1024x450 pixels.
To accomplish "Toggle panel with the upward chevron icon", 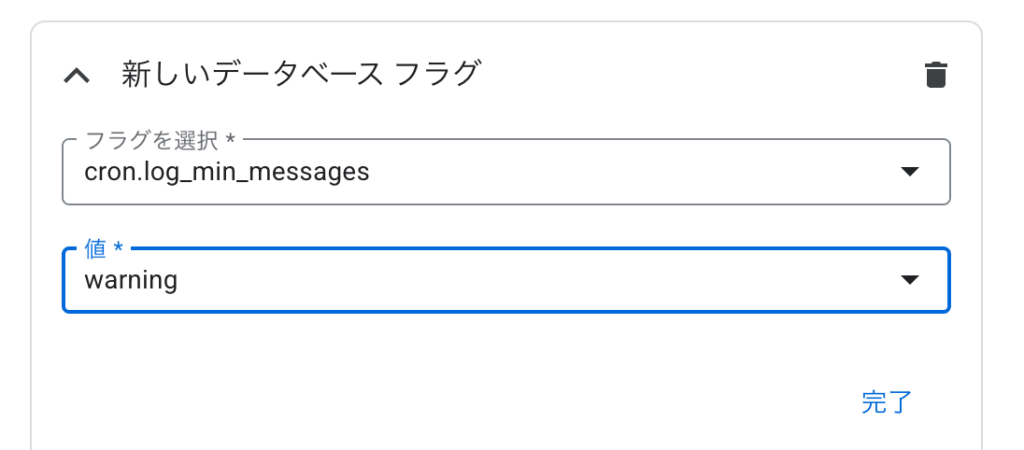I will (76, 76).
